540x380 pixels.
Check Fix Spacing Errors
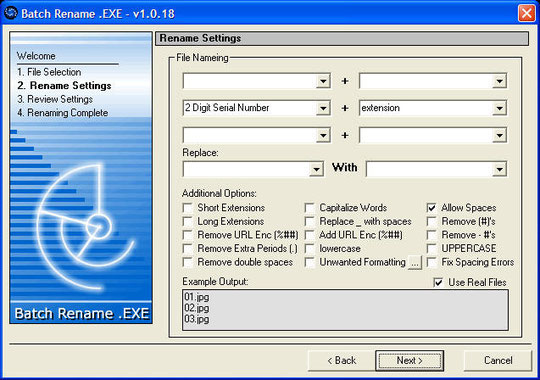pyautogui.click(x=432, y=262)
